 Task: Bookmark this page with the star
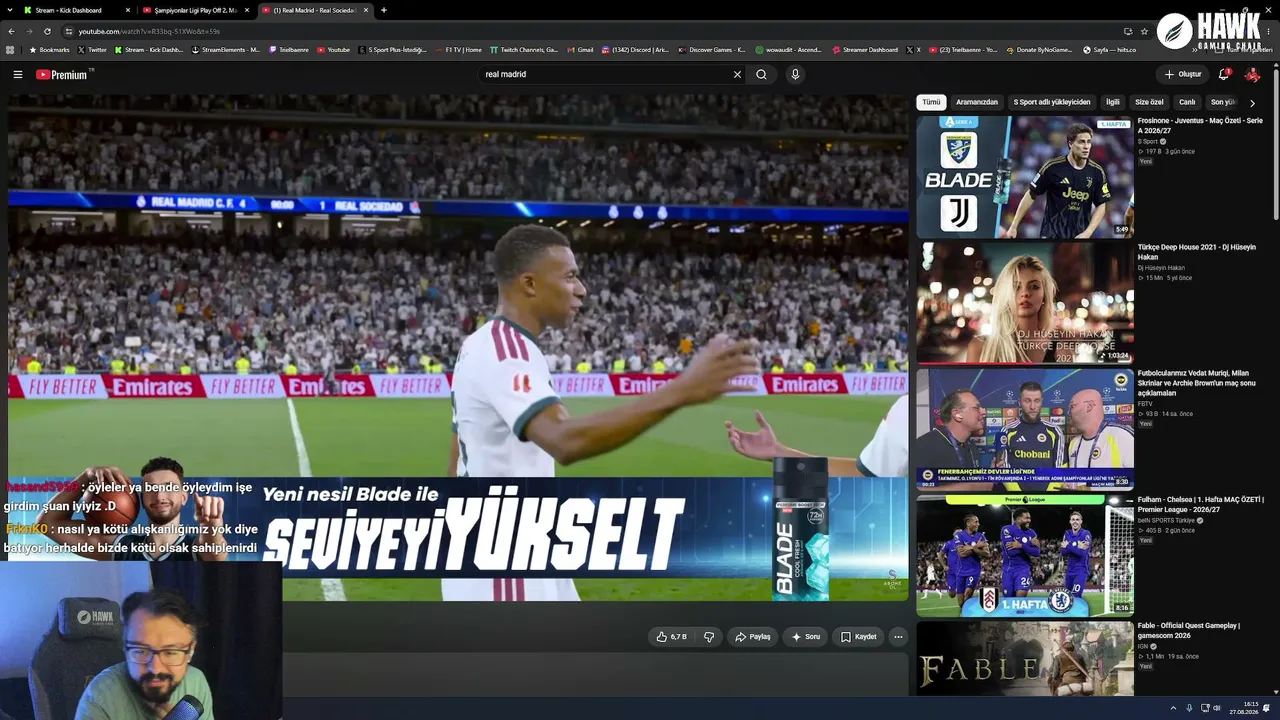click(x=1144, y=31)
